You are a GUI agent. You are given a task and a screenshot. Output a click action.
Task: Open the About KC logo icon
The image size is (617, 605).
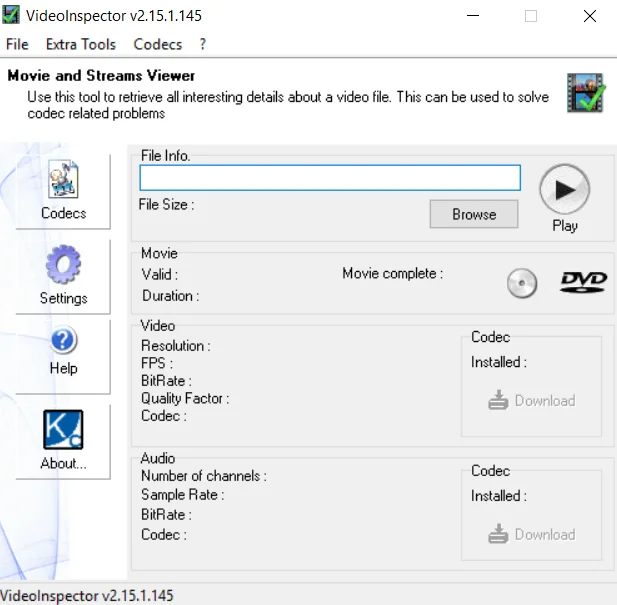63,430
